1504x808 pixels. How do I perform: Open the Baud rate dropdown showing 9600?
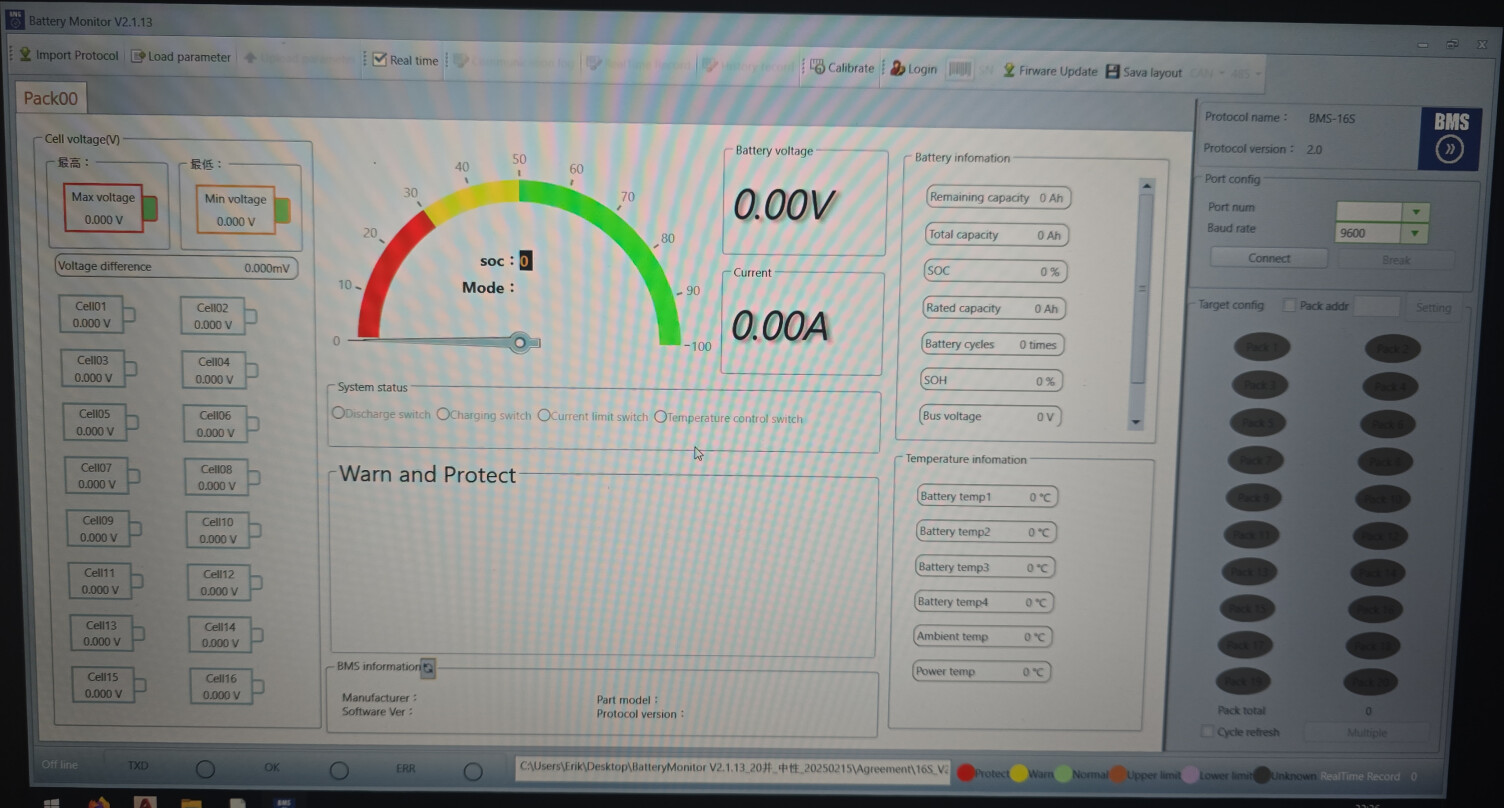tap(1414, 234)
